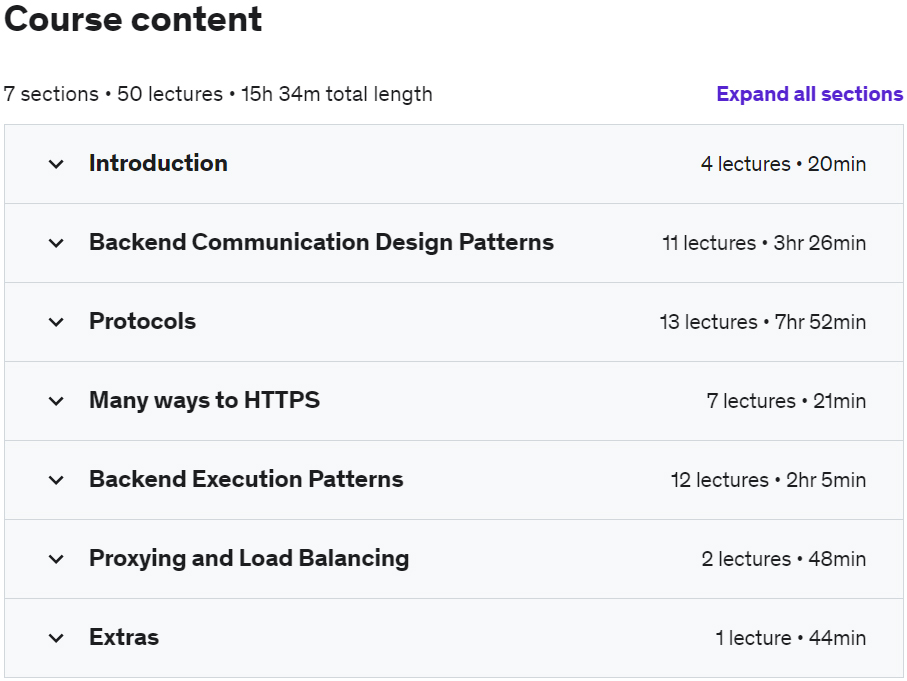This screenshot has height=681, width=907.
Task: Click the Expand all sections link
Action: click(x=809, y=94)
